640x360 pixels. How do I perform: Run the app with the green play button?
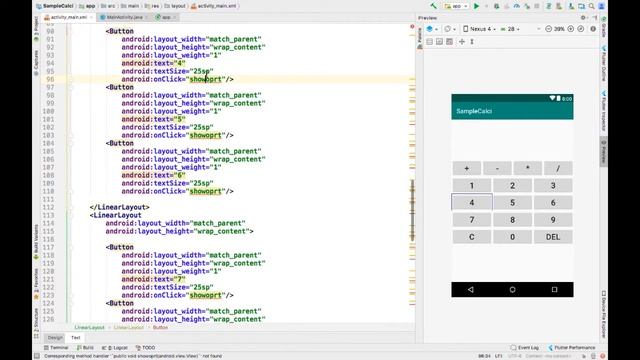point(476,6)
